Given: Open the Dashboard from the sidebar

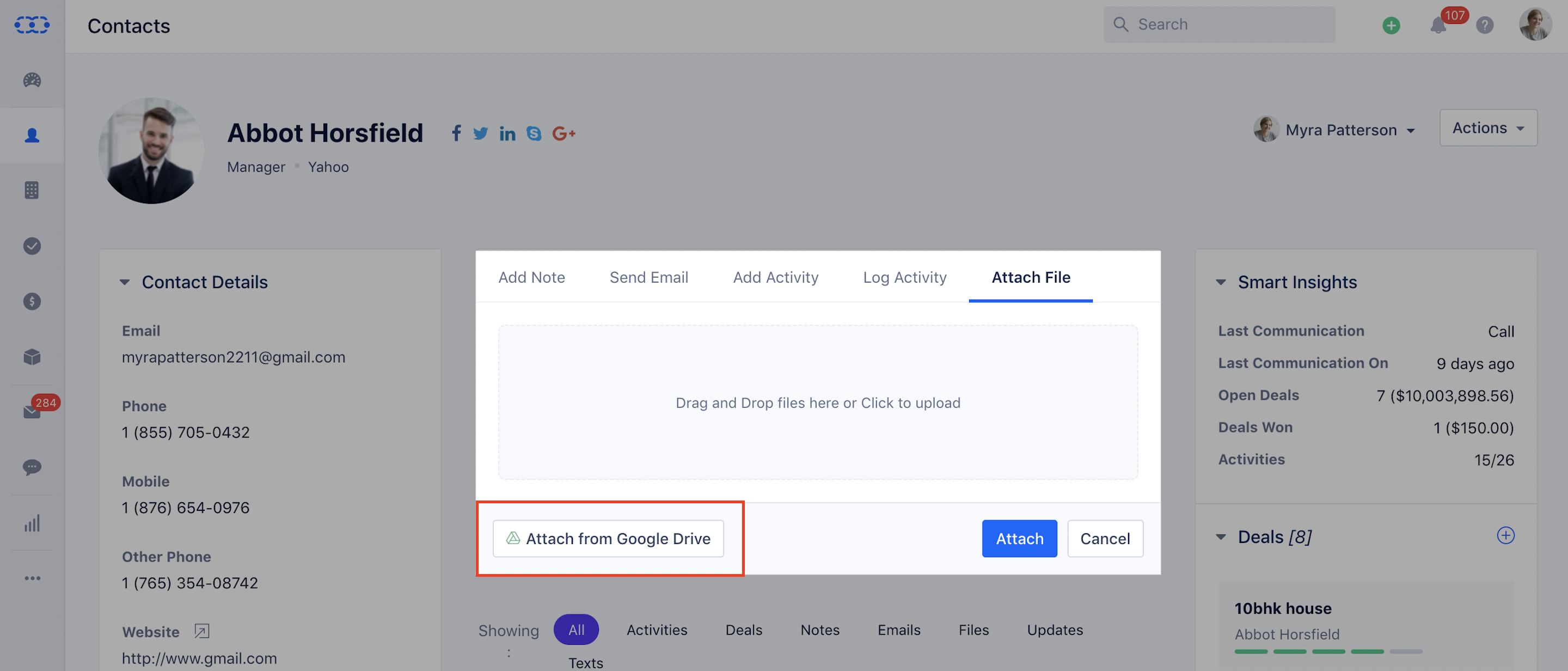Looking at the screenshot, I should [32, 81].
